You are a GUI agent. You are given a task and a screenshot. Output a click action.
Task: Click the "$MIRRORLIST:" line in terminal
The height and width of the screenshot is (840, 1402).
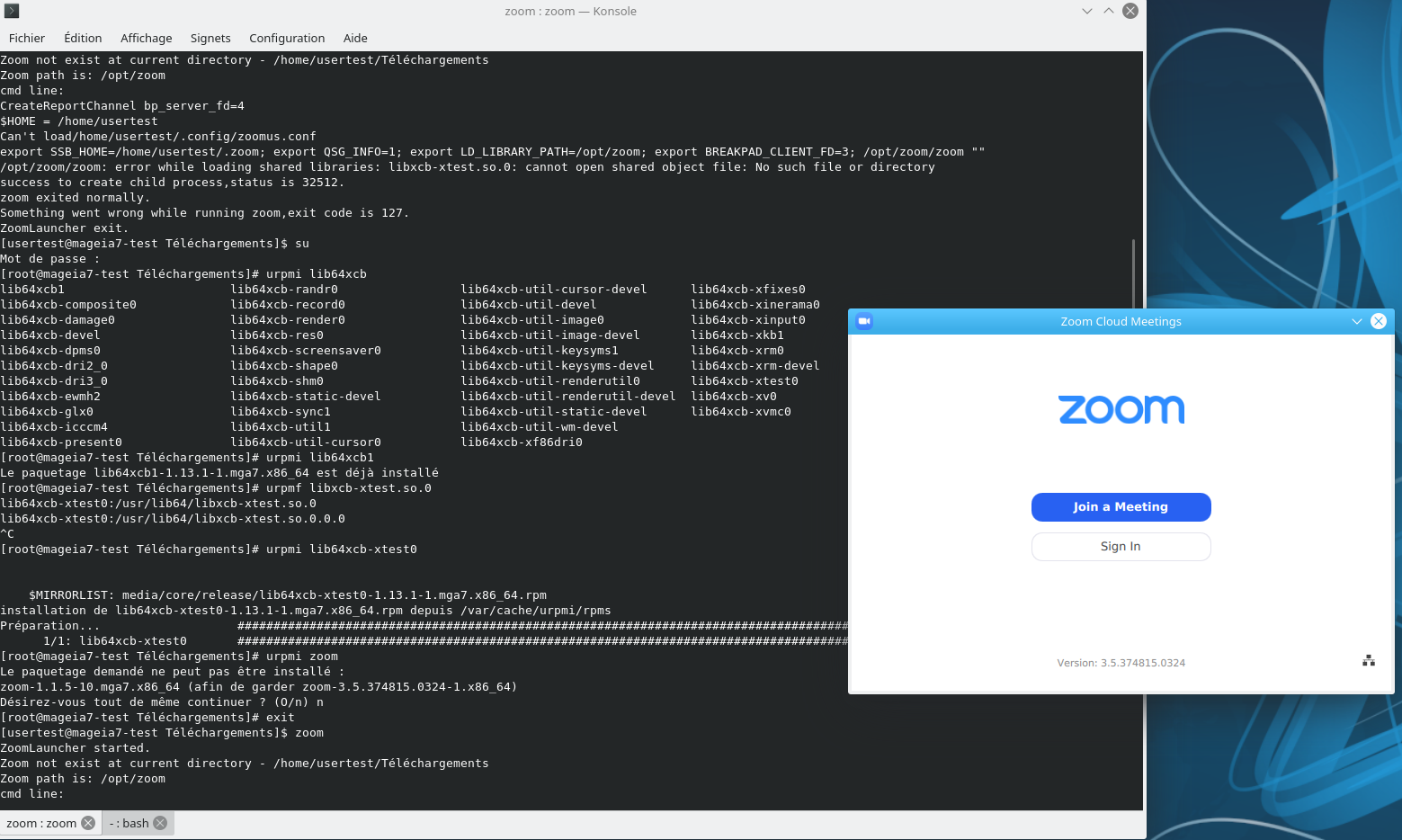tap(288, 595)
